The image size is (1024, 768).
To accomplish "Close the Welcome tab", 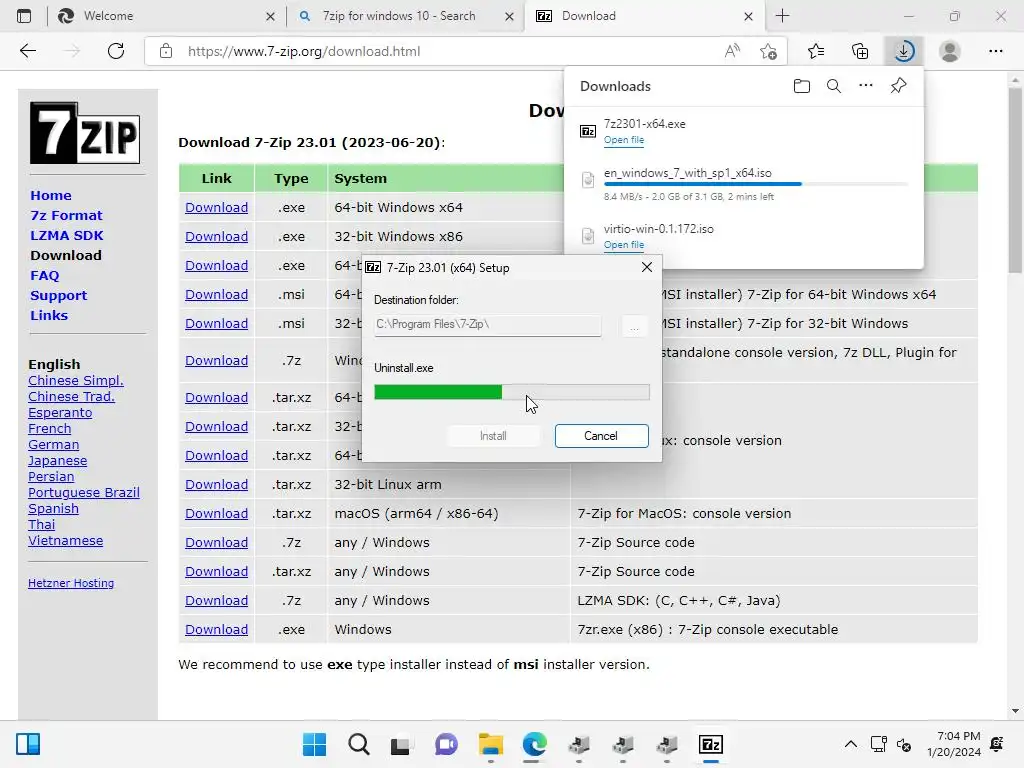I will point(270,16).
